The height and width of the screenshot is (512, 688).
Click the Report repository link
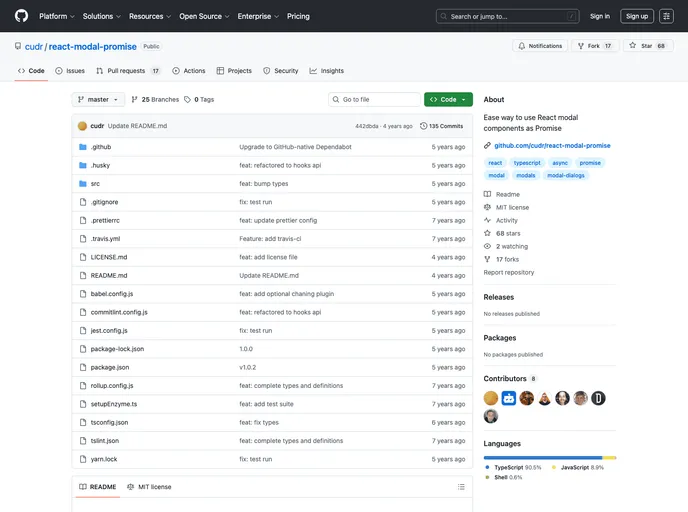click(509, 272)
